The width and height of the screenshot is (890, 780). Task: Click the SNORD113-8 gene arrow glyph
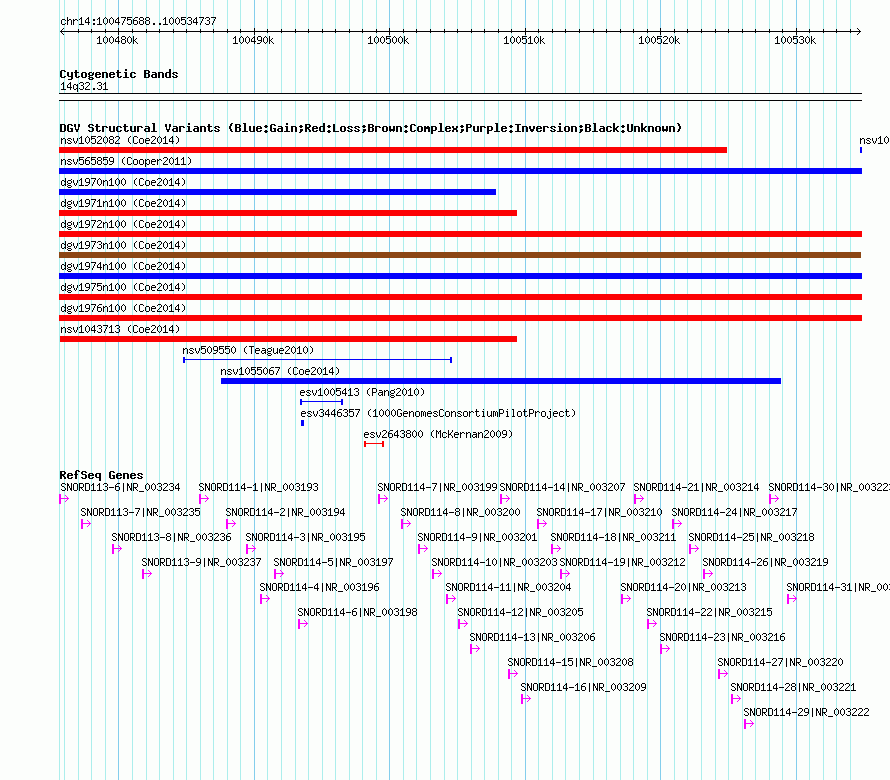pos(117,549)
